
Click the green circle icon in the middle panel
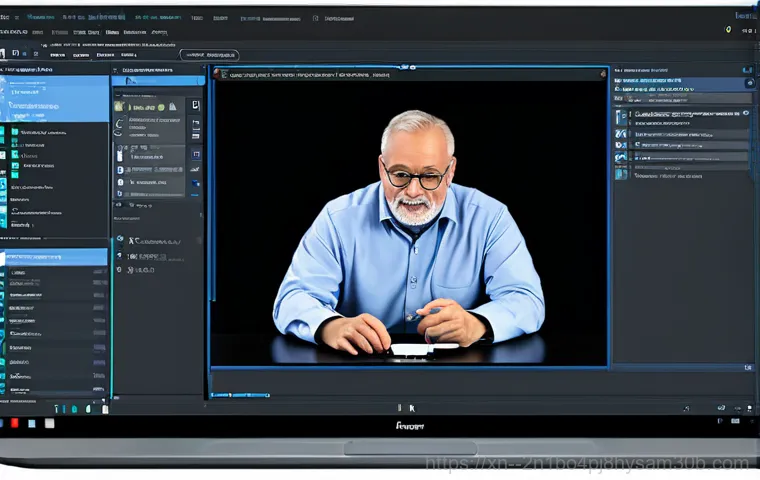point(161,107)
